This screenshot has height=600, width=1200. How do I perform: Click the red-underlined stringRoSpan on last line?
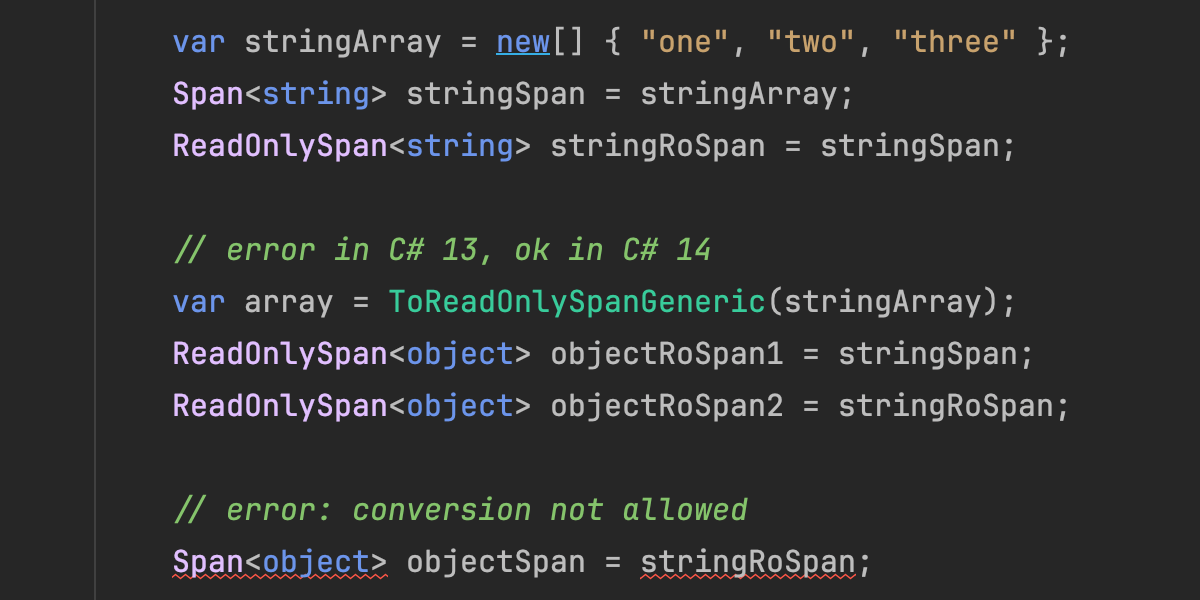(x=747, y=562)
